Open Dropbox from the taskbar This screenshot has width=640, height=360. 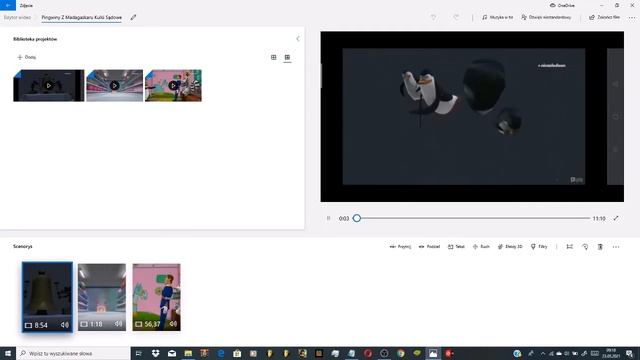pyautogui.click(x=156, y=353)
